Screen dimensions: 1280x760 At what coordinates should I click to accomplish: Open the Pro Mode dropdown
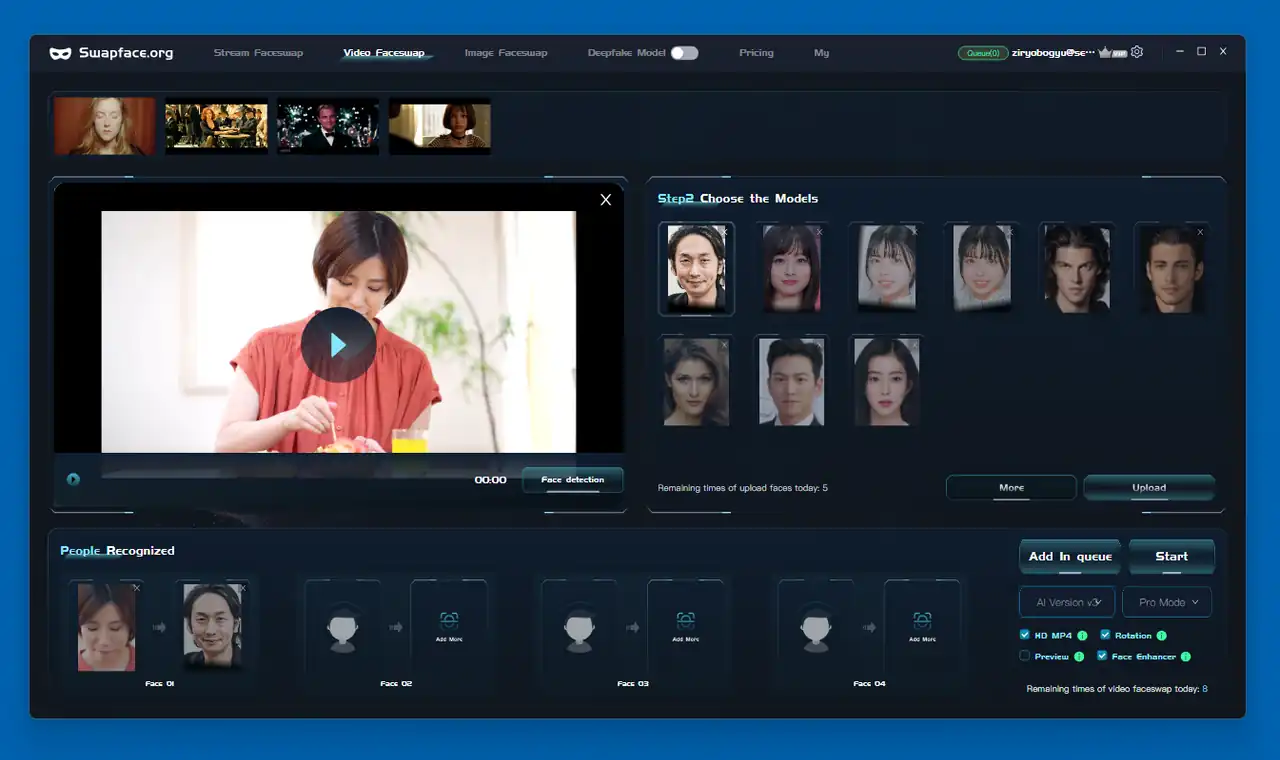point(1167,602)
